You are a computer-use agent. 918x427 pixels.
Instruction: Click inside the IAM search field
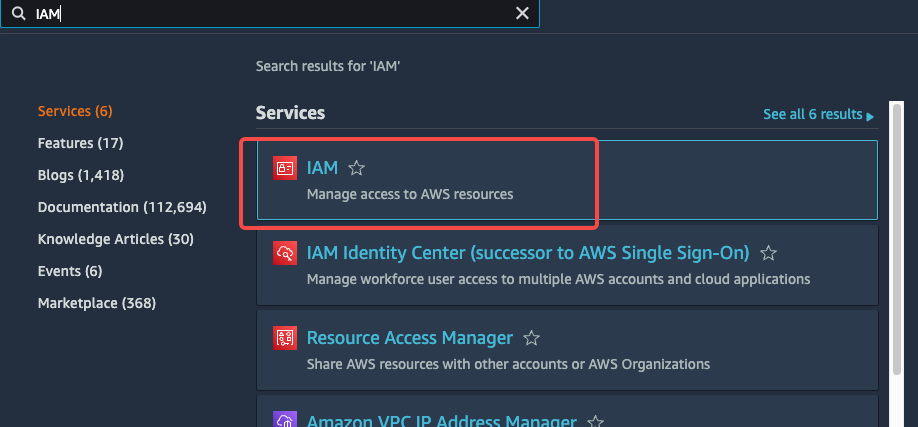pos(270,13)
